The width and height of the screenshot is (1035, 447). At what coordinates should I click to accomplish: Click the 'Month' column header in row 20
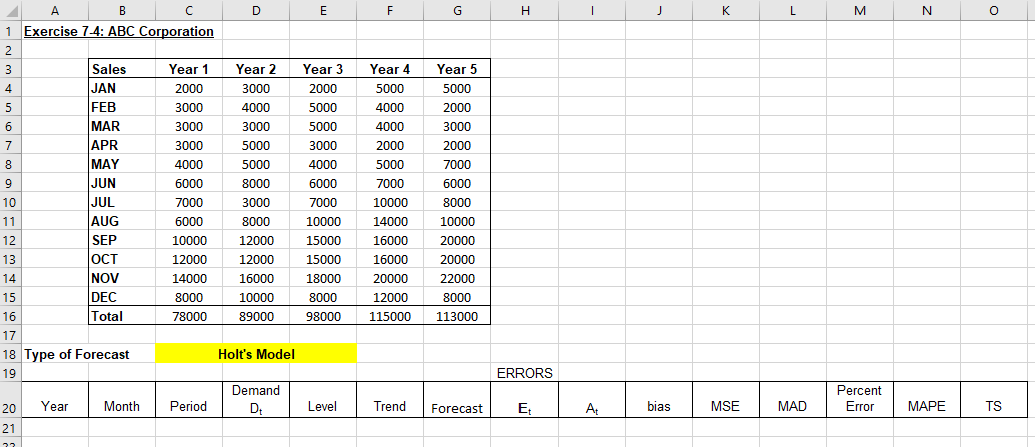point(122,399)
